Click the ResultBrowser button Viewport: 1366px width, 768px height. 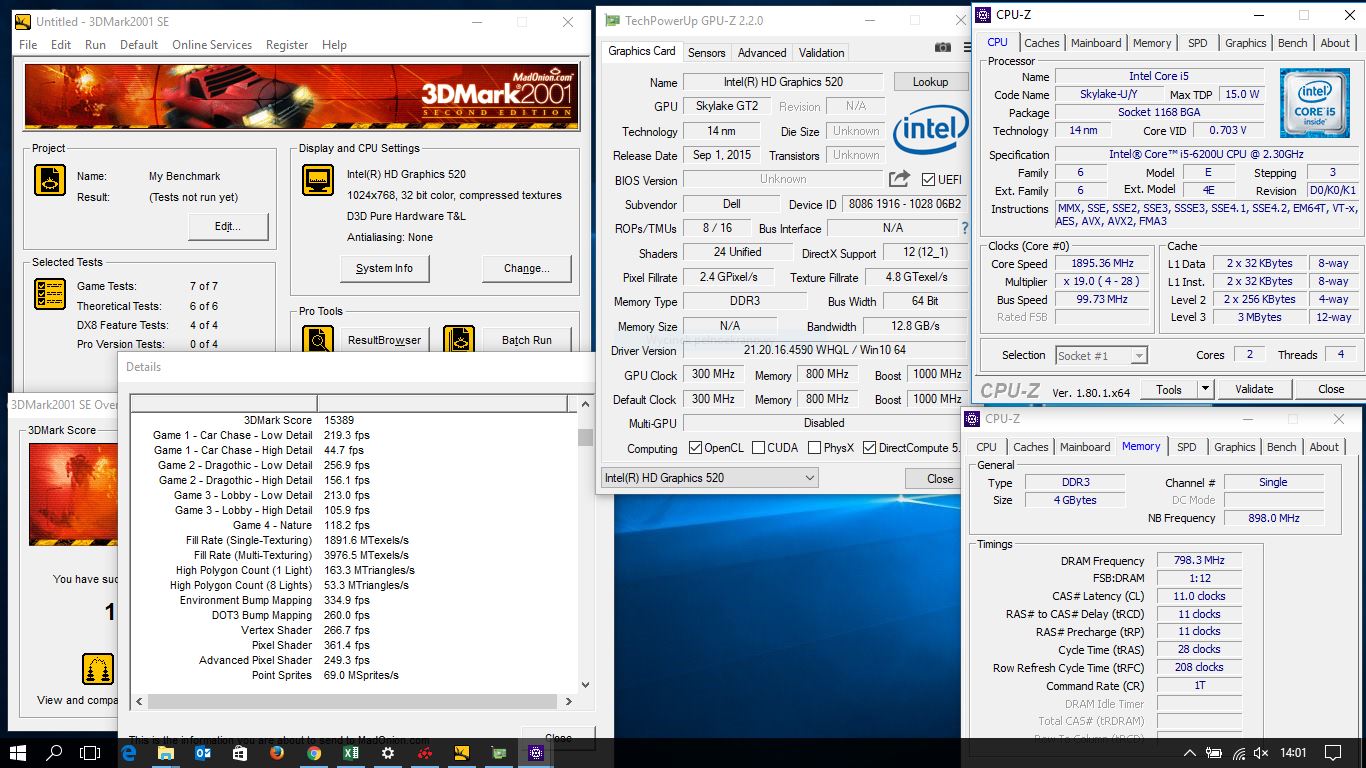385,340
